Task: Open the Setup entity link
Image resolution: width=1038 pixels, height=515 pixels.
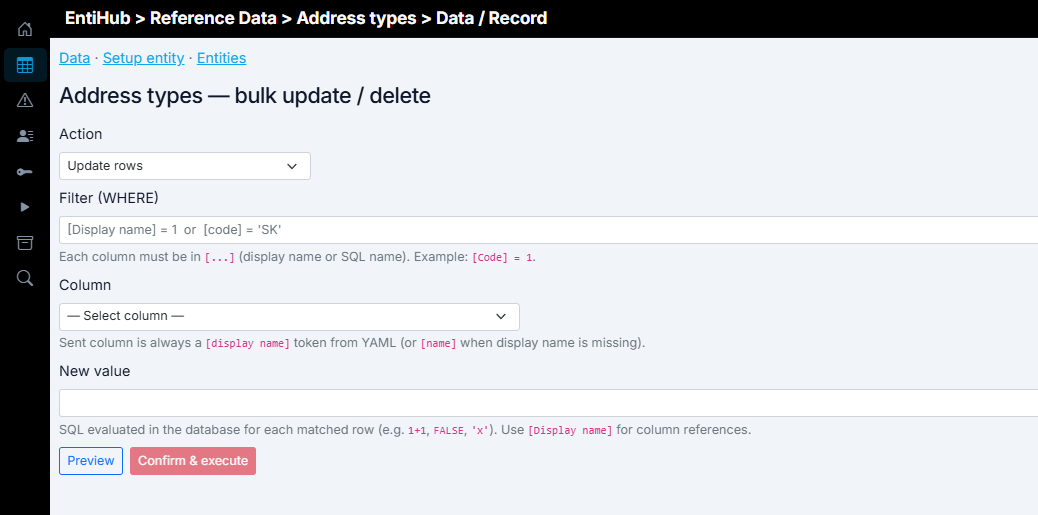Action: [143, 58]
